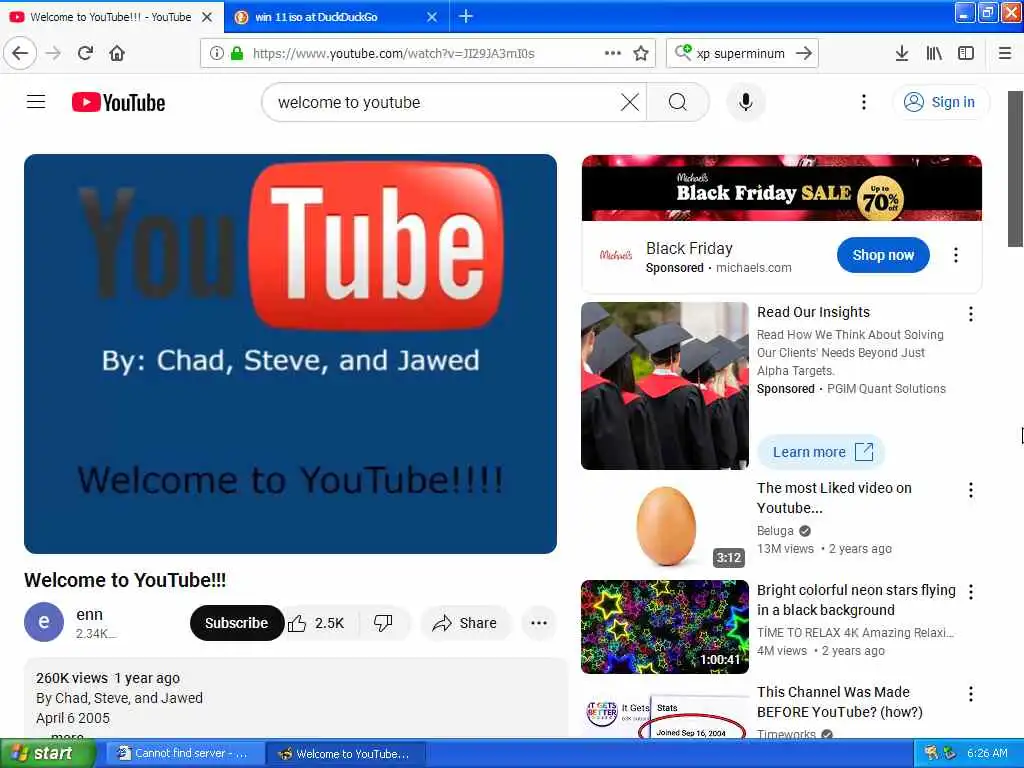The width and height of the screenshot is (1024, 768).
Task: Share the video
Action: click(464, 623)
